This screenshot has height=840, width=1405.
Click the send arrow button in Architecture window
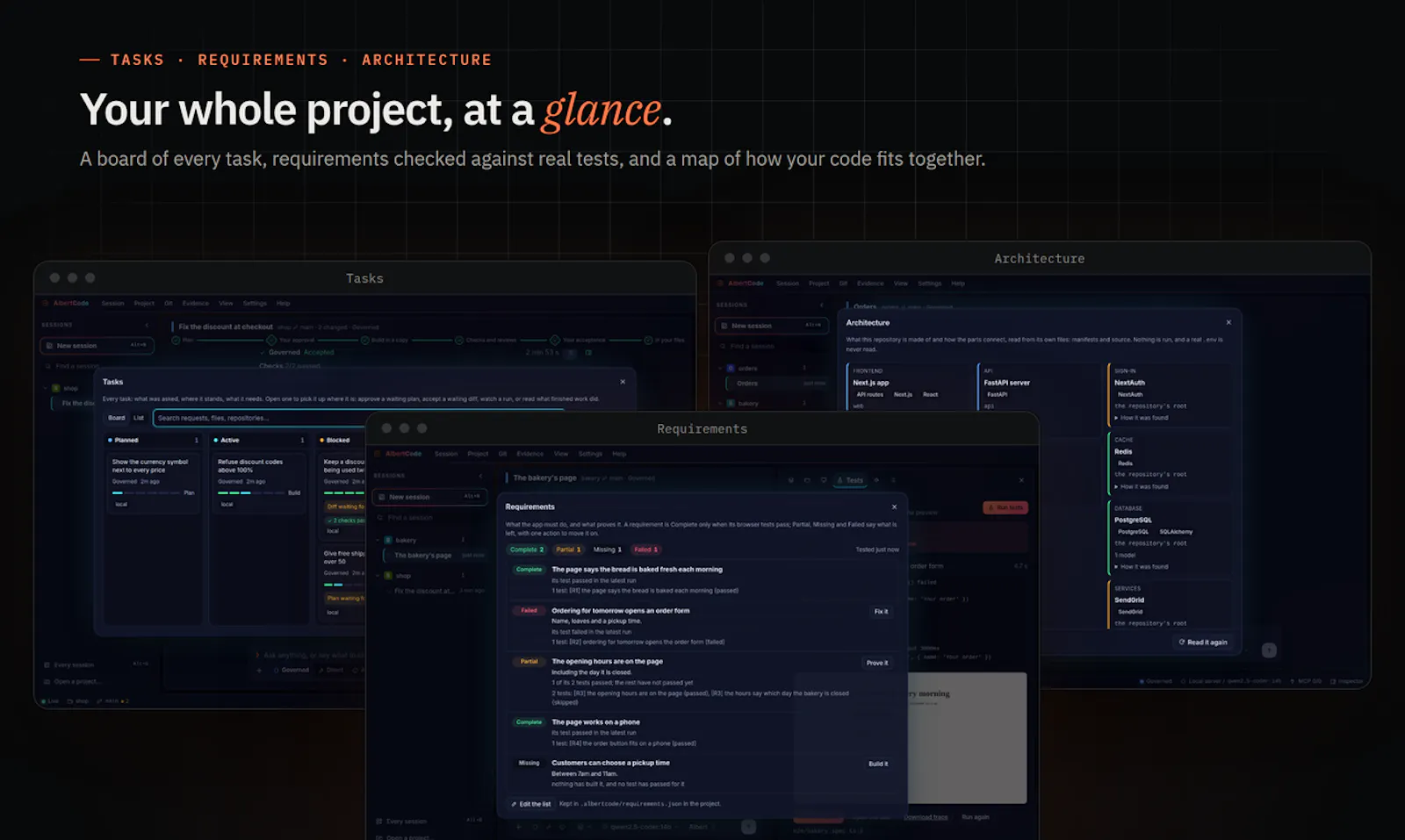click(1269, 650)
